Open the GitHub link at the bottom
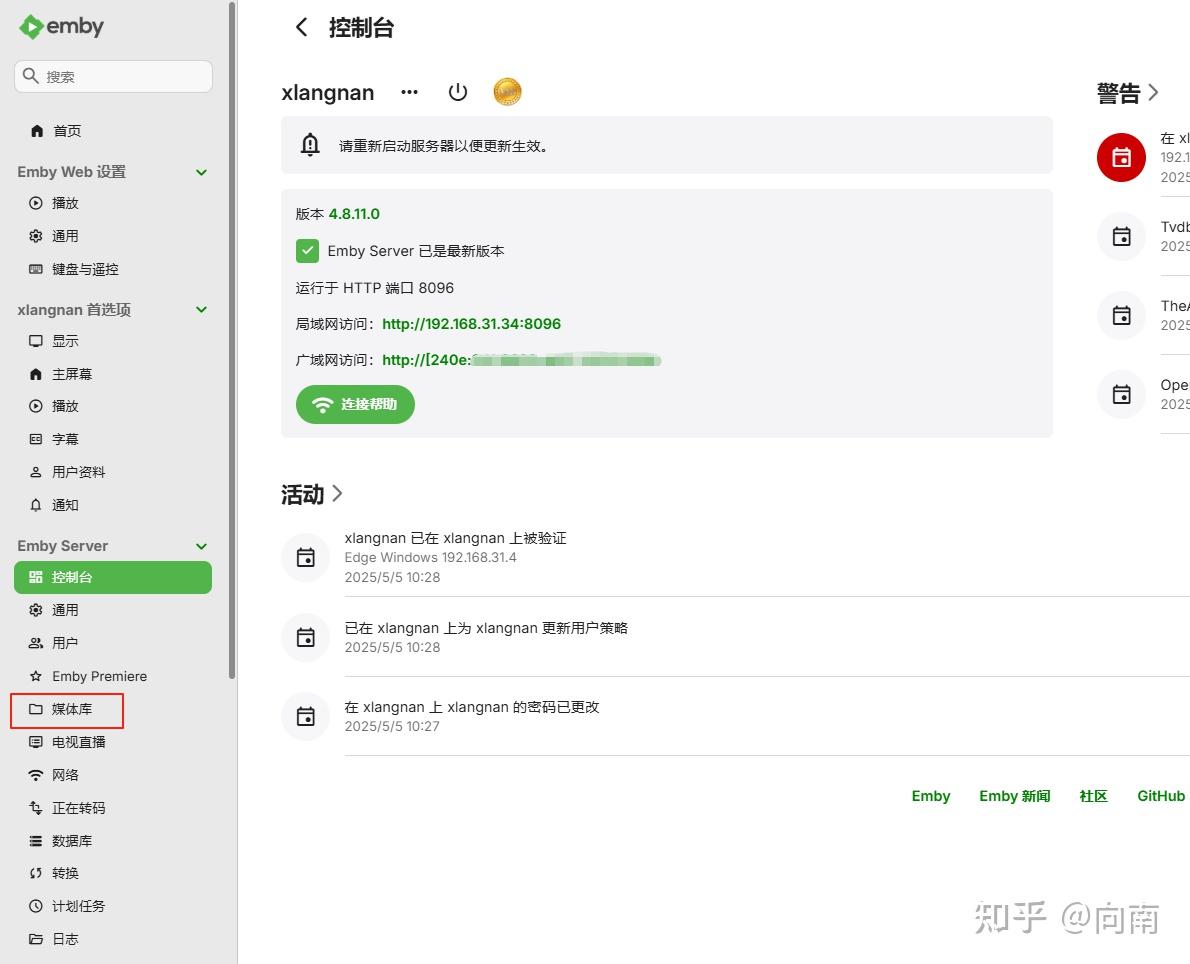 click(x=1160, y=795)
